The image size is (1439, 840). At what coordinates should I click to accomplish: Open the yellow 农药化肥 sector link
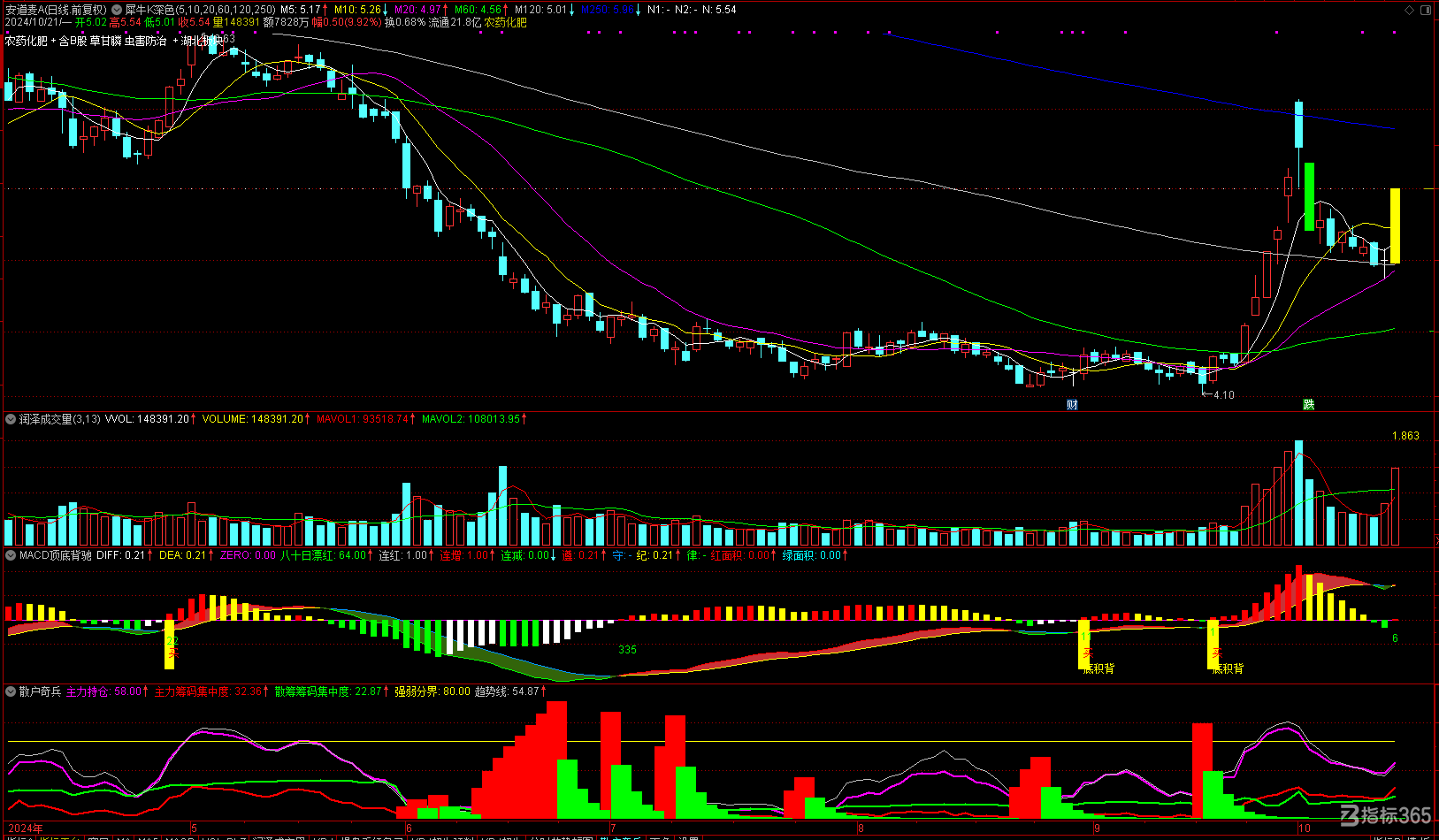click(505, 22)
